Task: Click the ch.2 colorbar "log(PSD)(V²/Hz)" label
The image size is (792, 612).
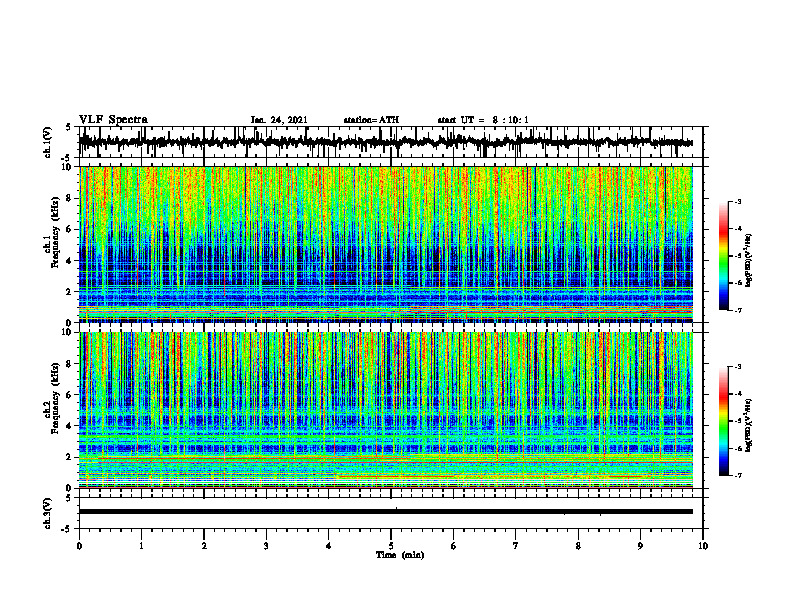Action: click(x=748, y=425)
